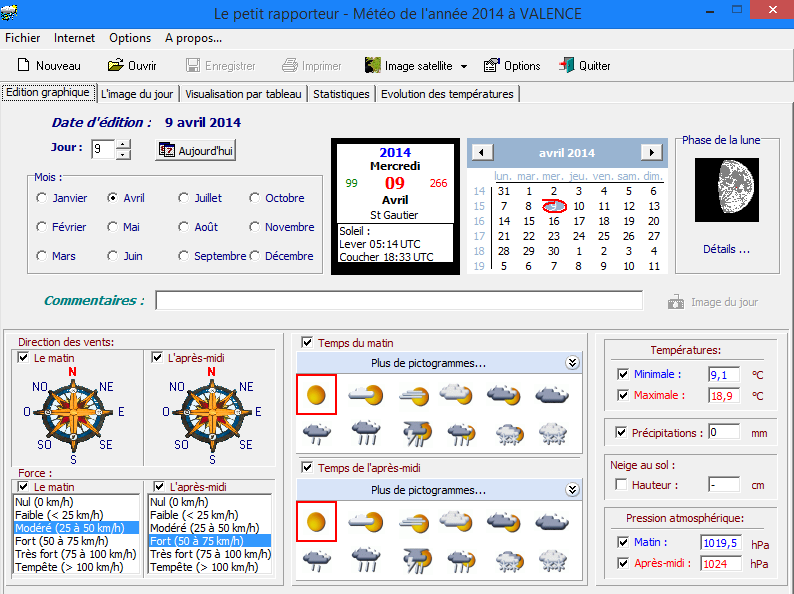Select the Juillet month radio button
The height and width of the screenshot is (594, 794).
pos(183,198)
